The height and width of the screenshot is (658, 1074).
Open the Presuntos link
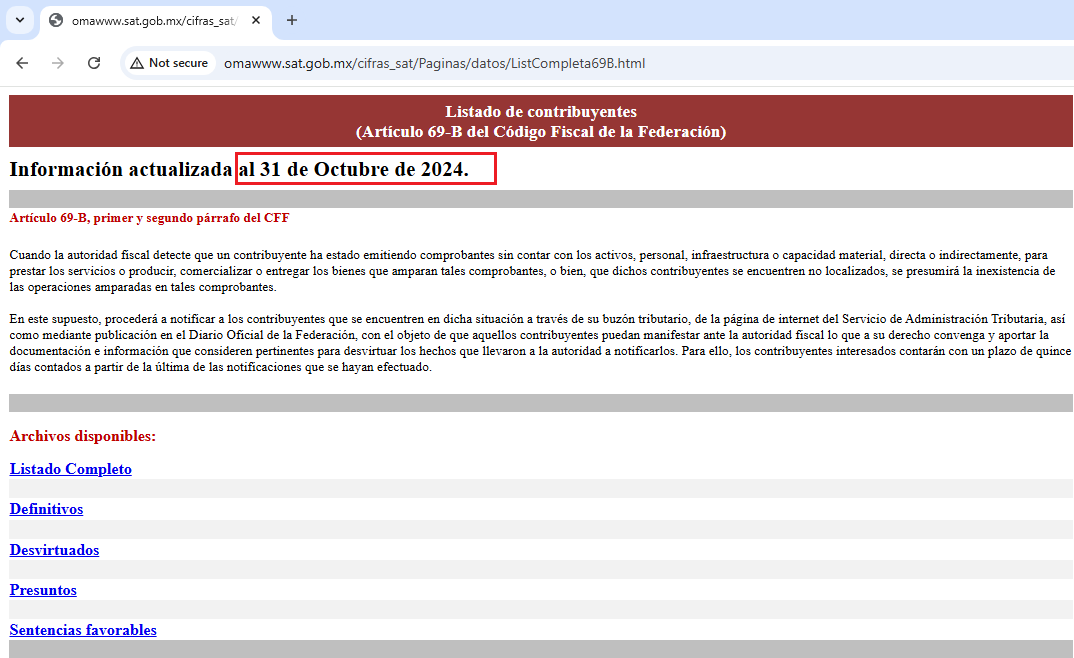(43, 590)
